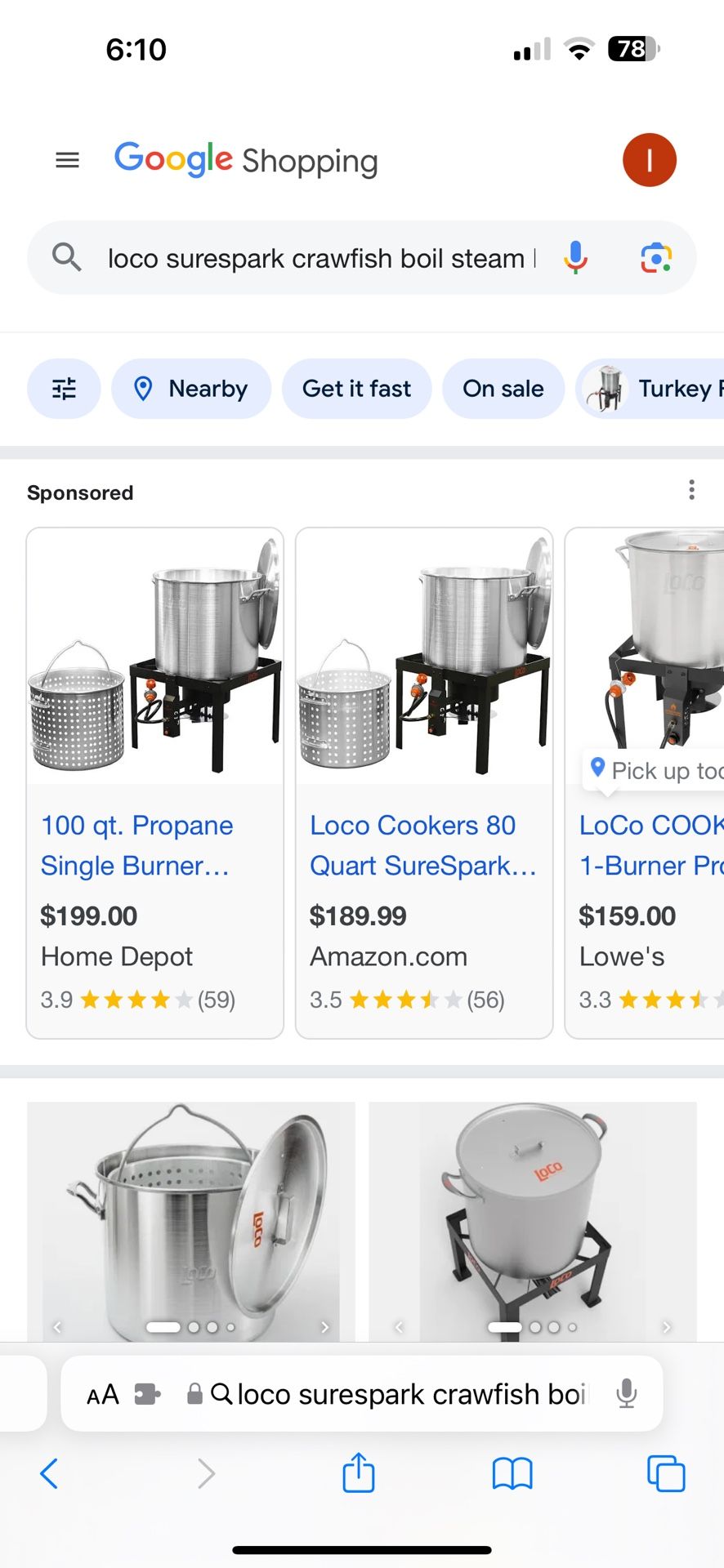Toggle the Nearby filter chip
The height and width of the screenshot is (1568, 724).
[191, 389]
